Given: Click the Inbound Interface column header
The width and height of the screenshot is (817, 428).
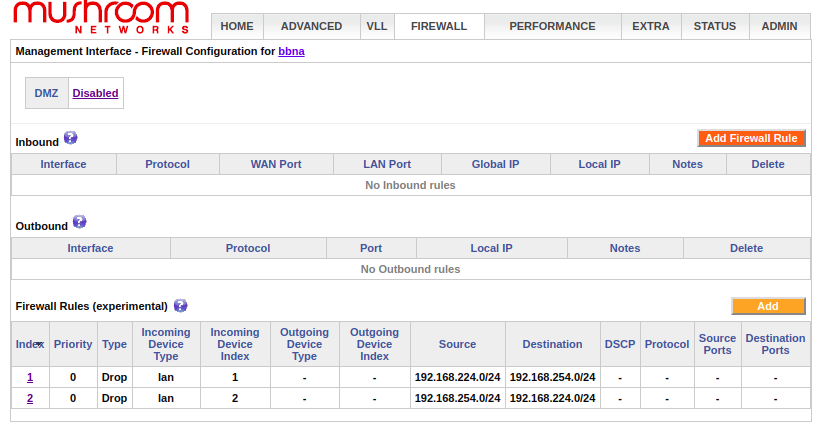Looking at the screenshot, I should tap(64, 164).
